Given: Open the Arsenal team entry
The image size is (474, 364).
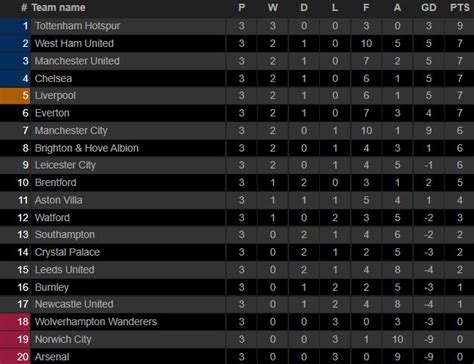Looking at the screenshot, I should click(52, 357).
